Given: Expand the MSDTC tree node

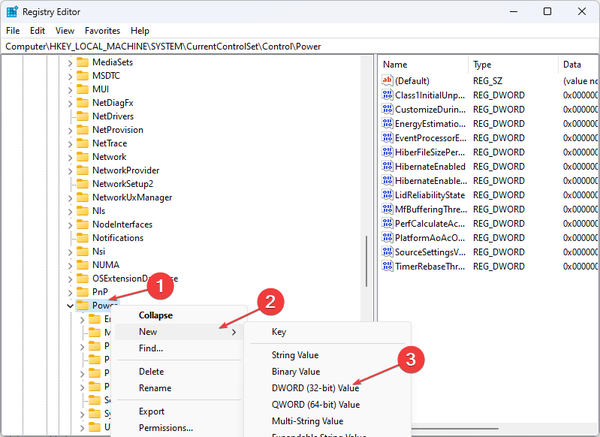Looking at the screenshot, I should (x=70, y=76).
